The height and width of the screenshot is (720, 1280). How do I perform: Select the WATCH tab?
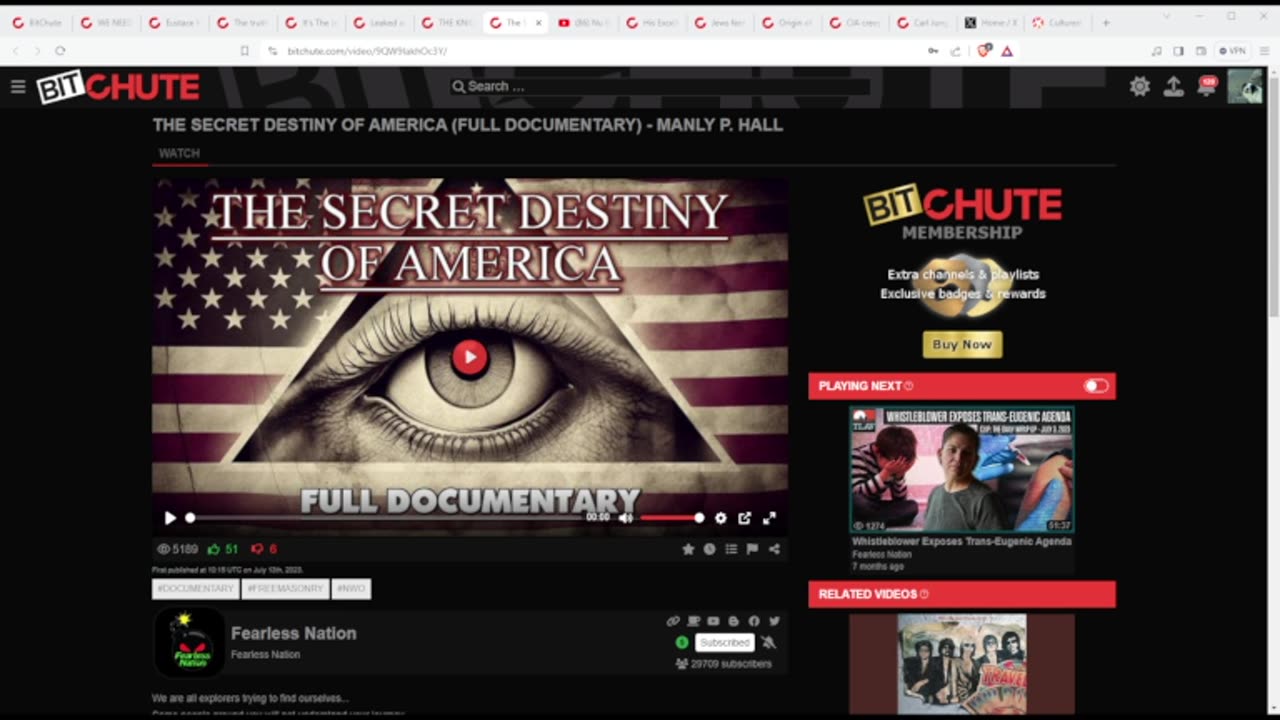tap(180, 153)
